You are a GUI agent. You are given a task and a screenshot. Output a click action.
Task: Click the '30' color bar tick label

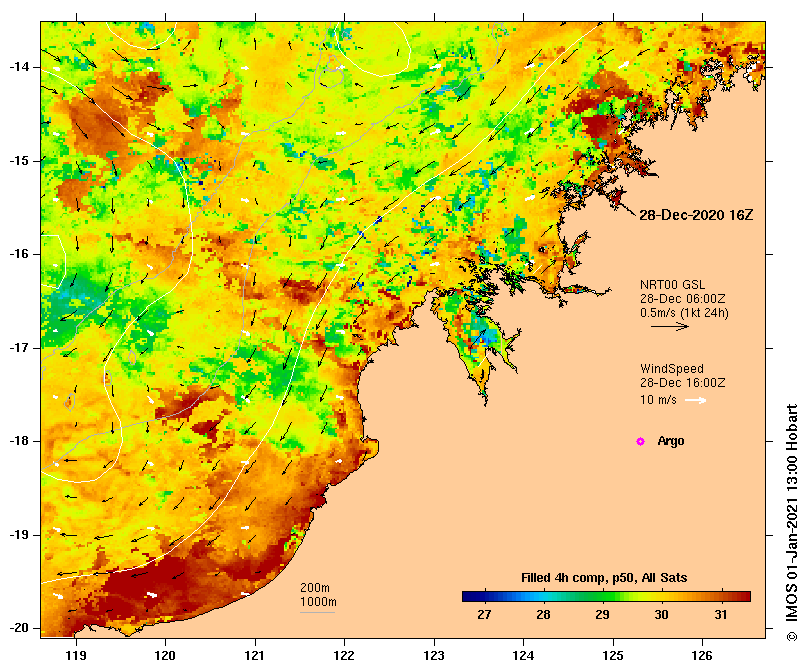(x=661, y=615)
